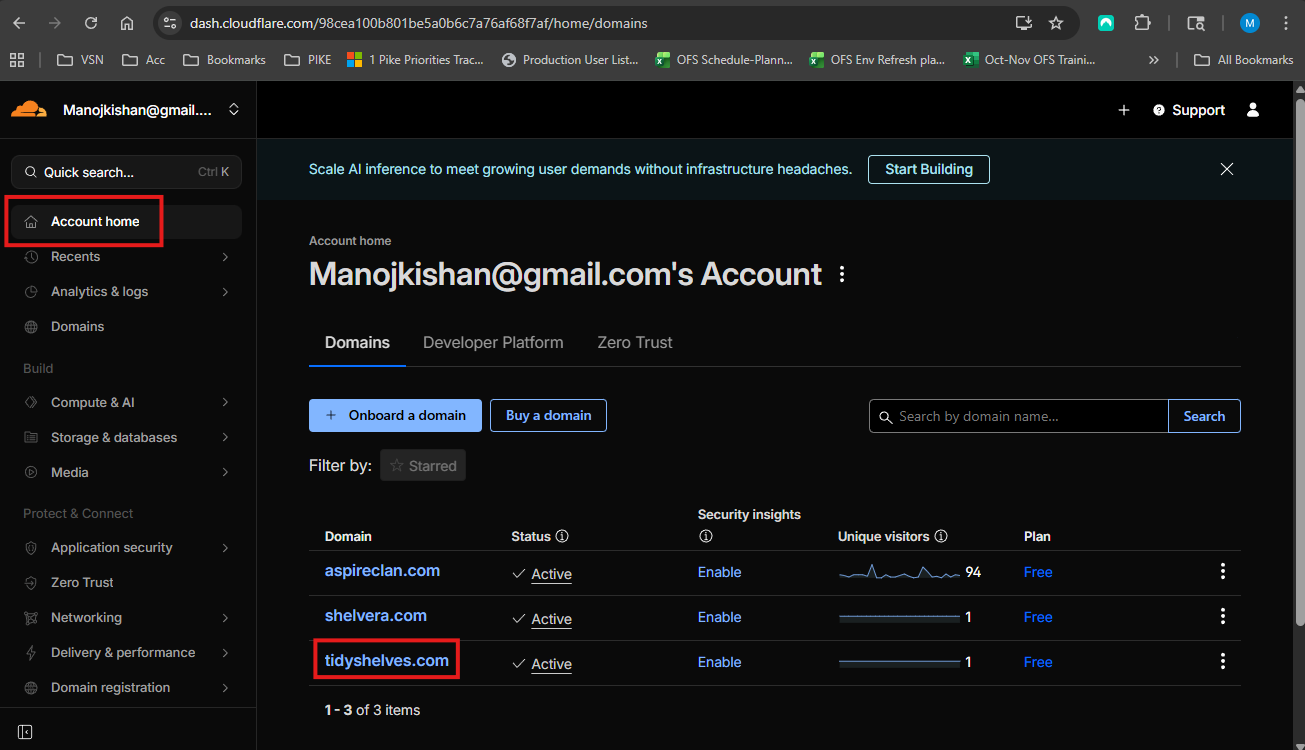This screenshot has width=1305, height=750.
Task: Click Security insights info icon
Action: [705, 537]
